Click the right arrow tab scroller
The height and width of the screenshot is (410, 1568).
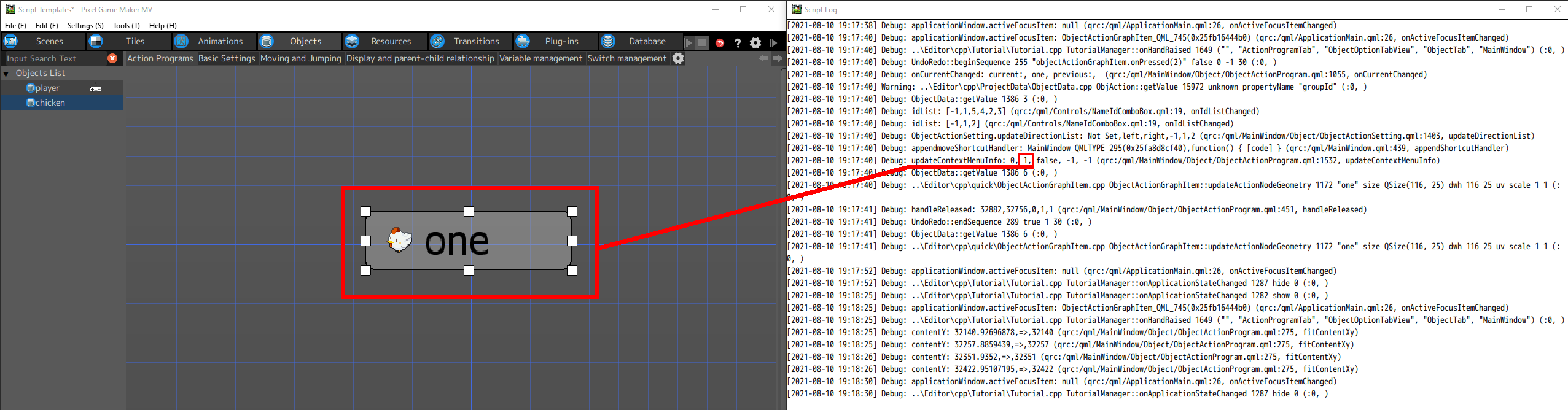[778, 58]
